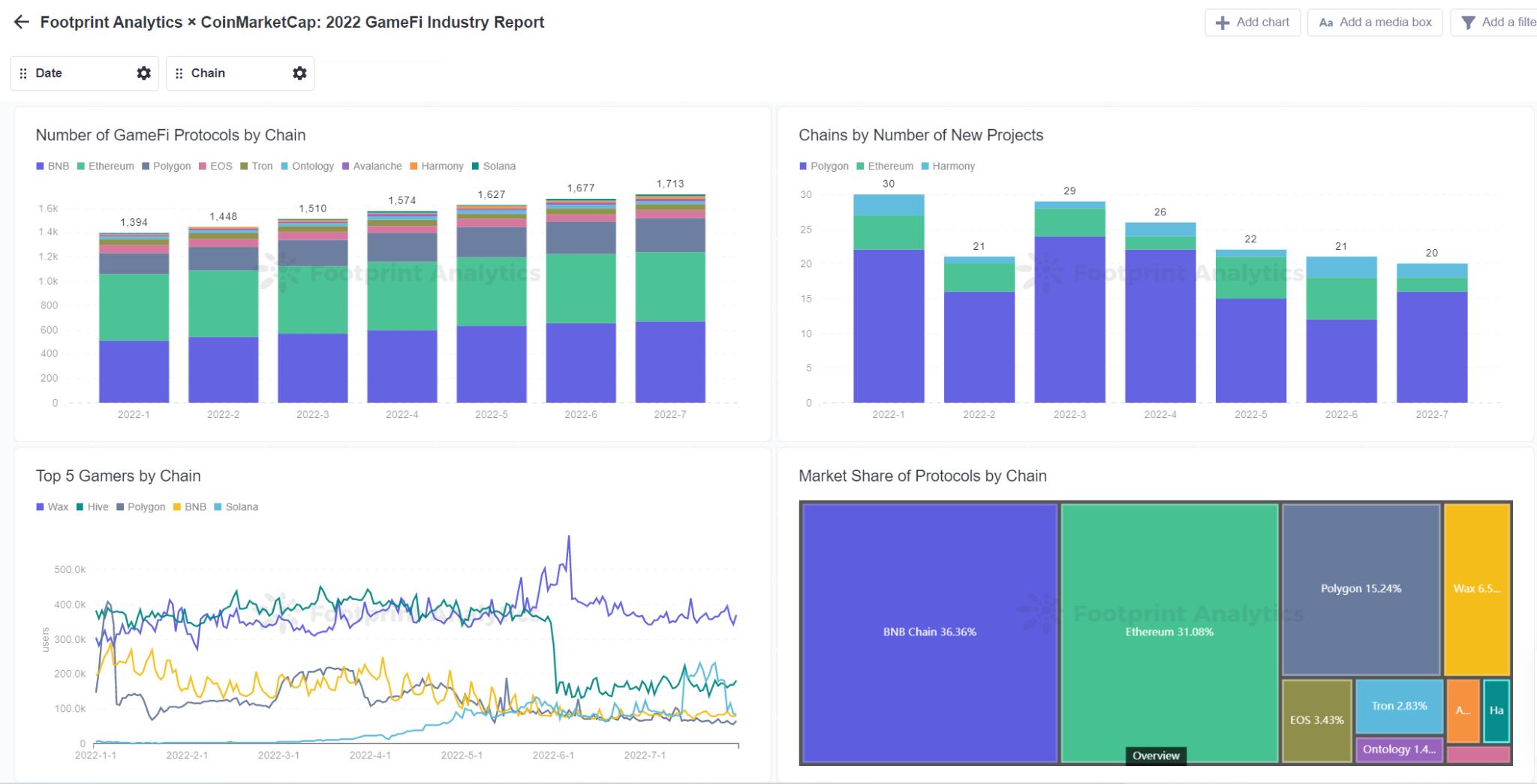Click the Number of GameFi Protocols by Chain title

170,135
